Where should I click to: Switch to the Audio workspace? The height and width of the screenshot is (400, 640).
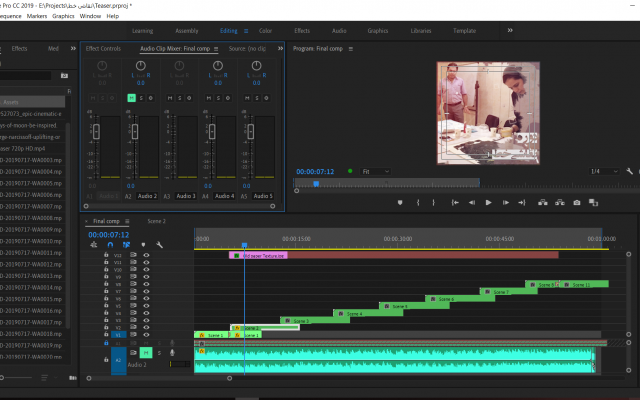click(x=339, y=31)
